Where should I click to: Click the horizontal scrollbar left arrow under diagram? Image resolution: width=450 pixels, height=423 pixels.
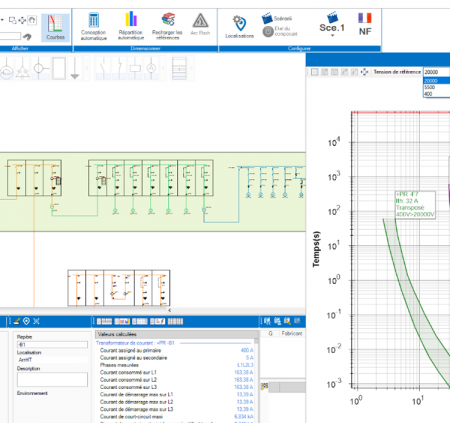point(170,310)
